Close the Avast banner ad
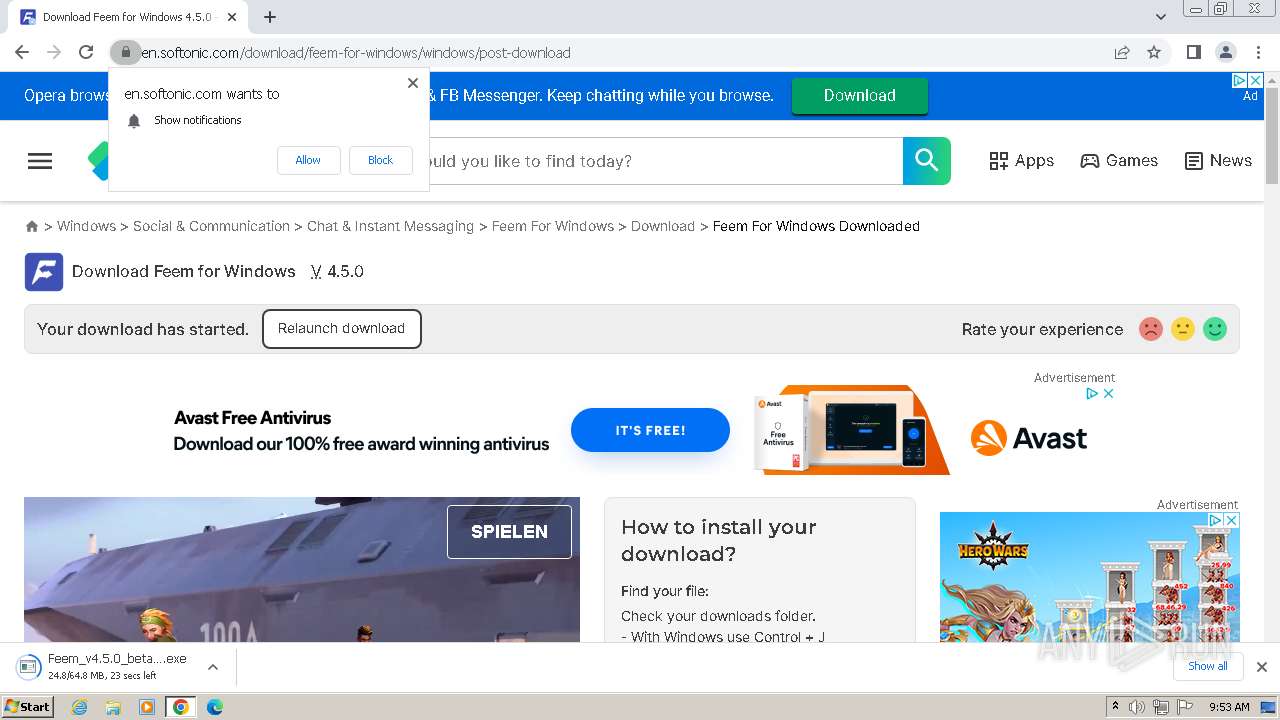This screenshot has width=1280, height=720. (1108, 394)
